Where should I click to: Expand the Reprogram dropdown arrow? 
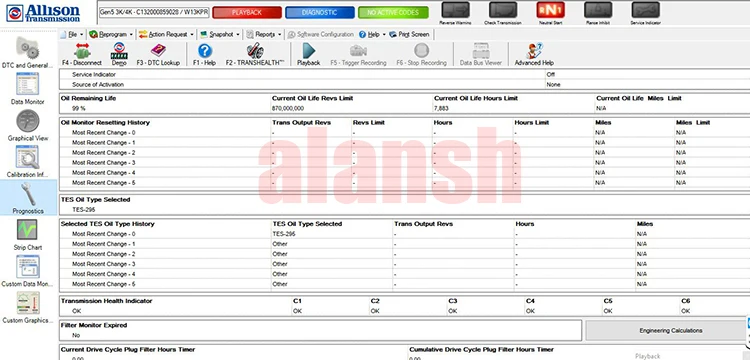(x=131, y=35)
